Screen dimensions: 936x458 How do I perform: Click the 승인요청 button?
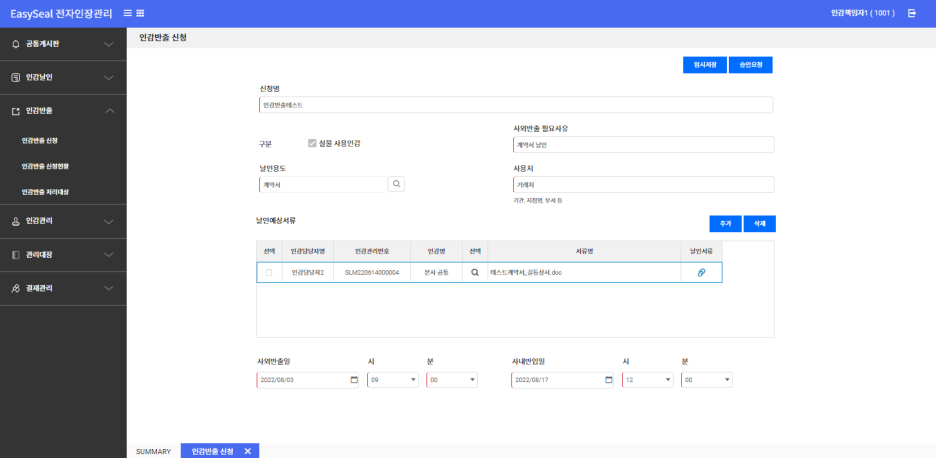click(x=751, y=65)
